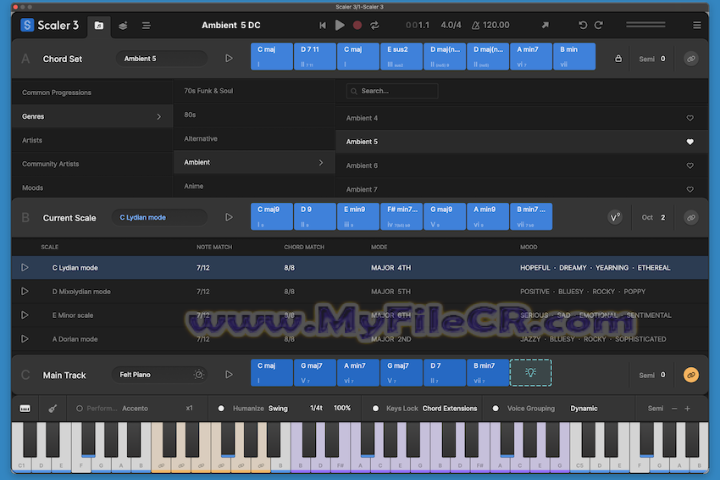Select the Moods category
The height and width of the screenshot is (480, 720).
tap(92, 187)
